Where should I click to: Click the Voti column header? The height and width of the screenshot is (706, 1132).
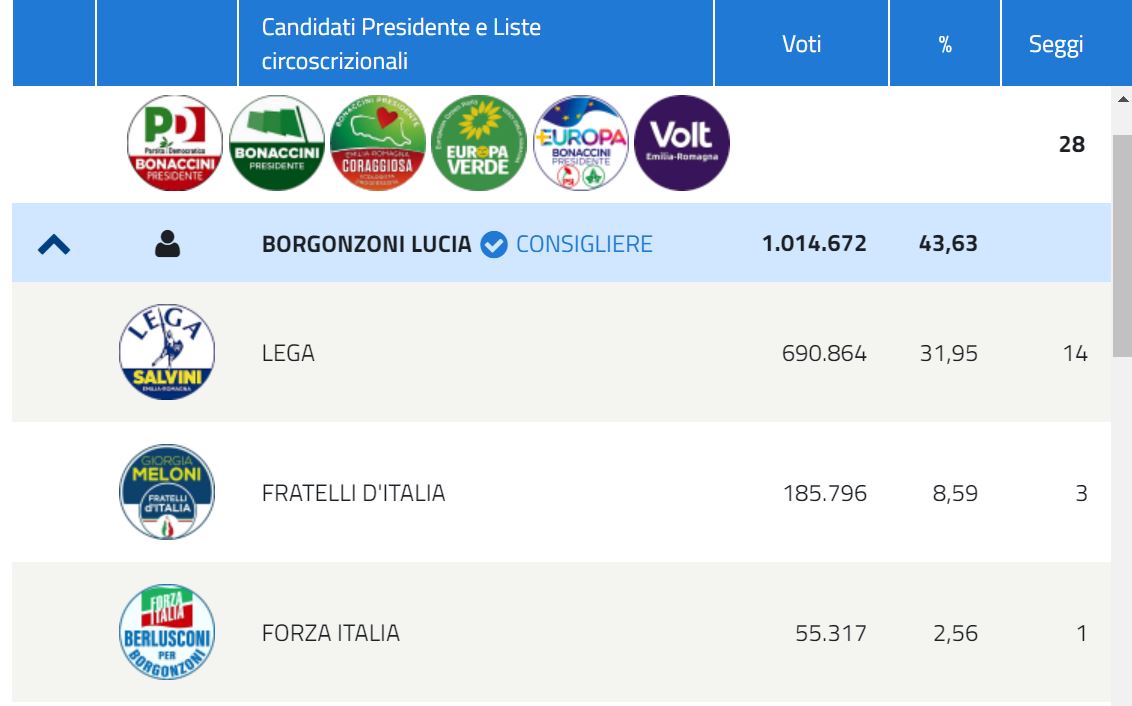(x=801, y=43)
